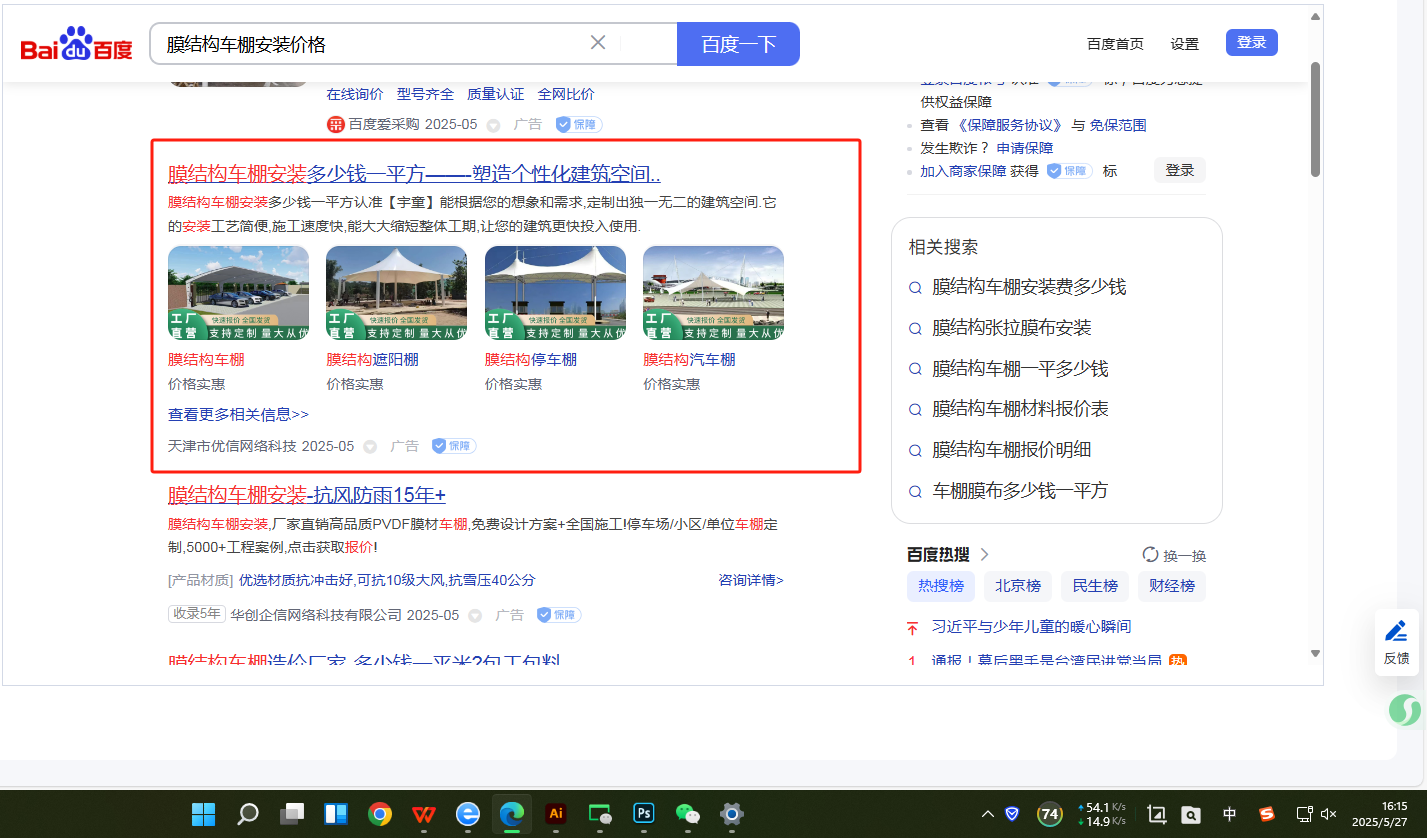
Task: Launch Adobe Illustrator from the taskbar
Action: [x=556, y=814]
